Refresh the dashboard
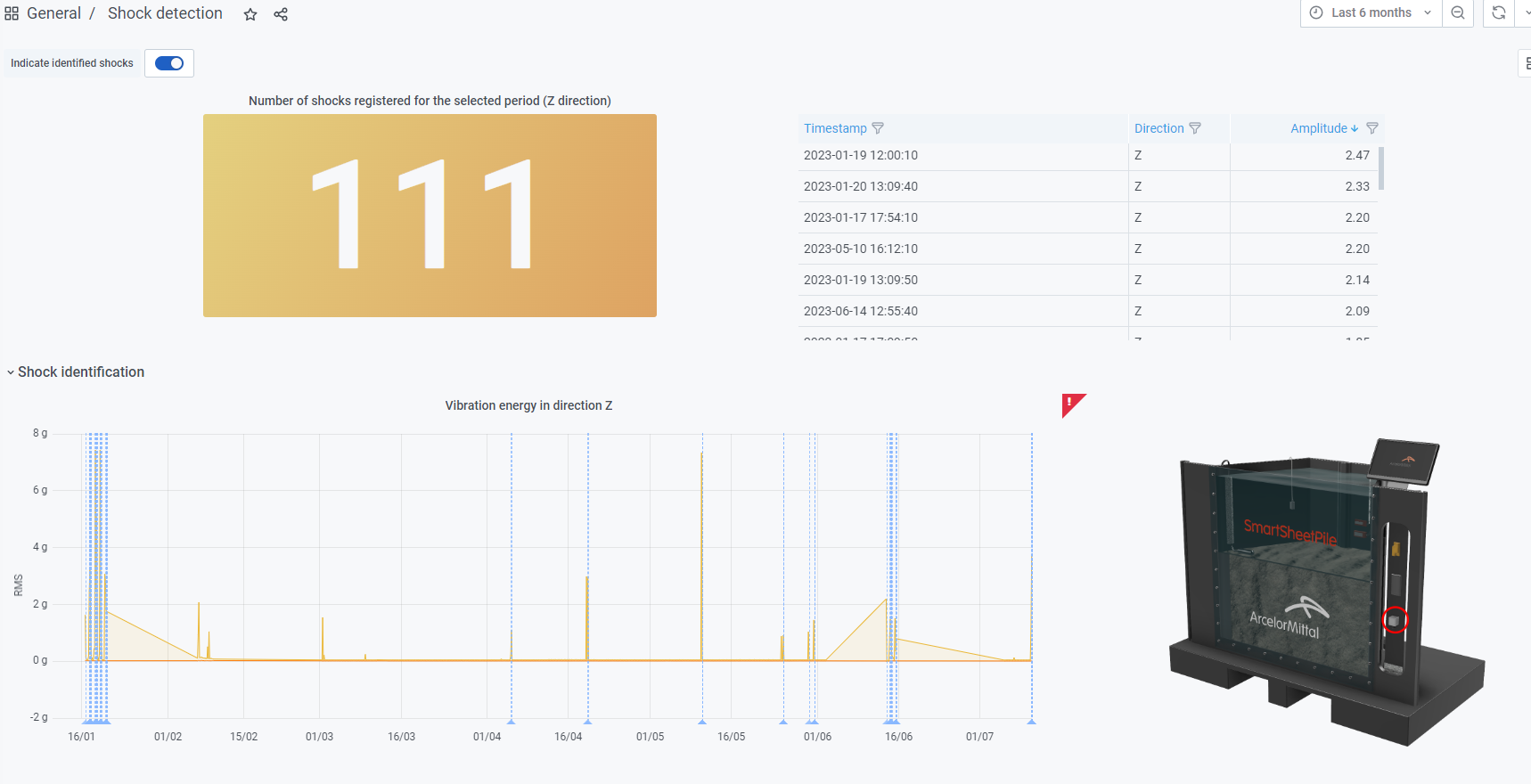Image resolution: width=1531 pixels, height=784 pixels. [x=1499, y=13]
